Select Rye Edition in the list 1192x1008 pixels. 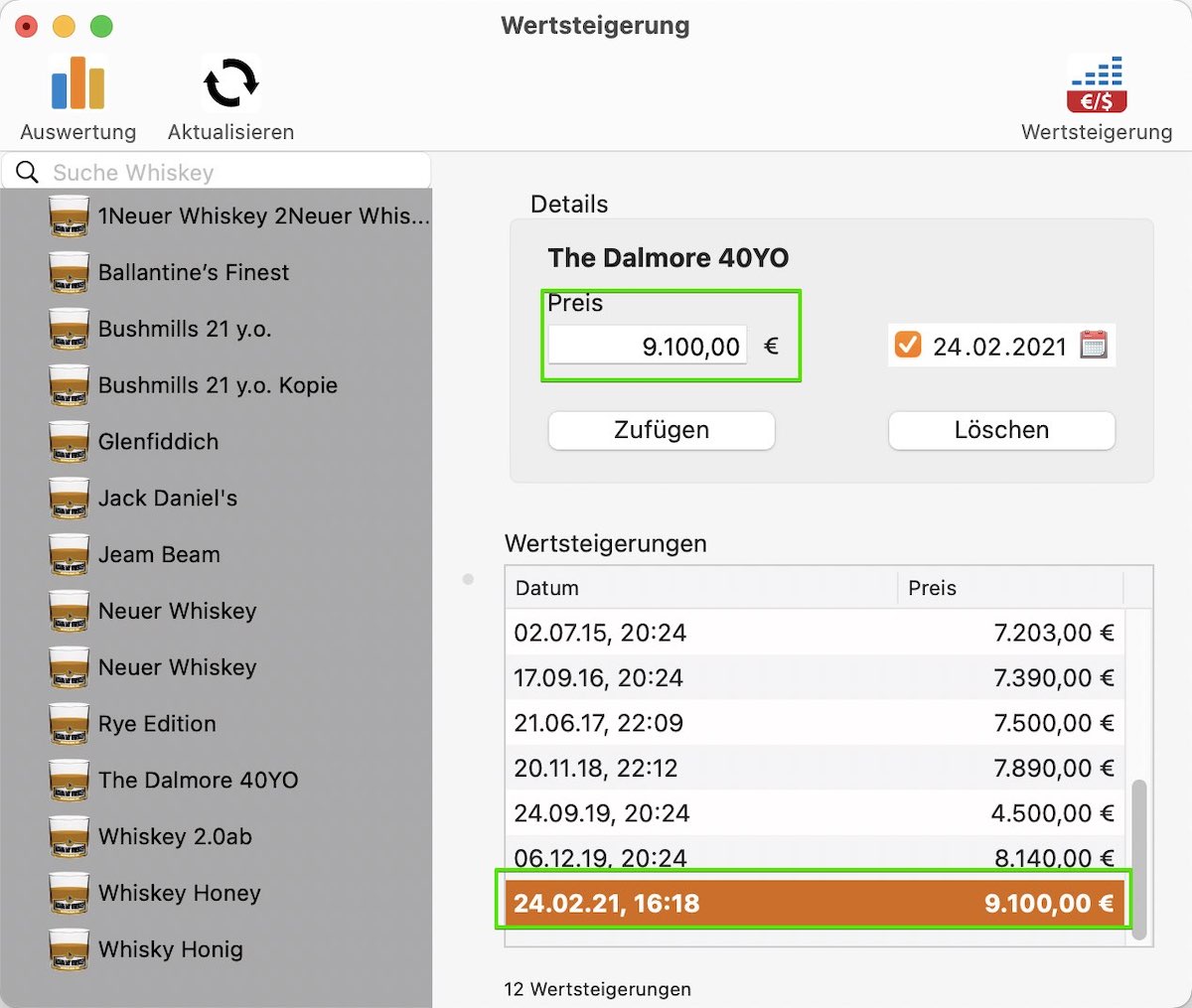click(217, 724)
